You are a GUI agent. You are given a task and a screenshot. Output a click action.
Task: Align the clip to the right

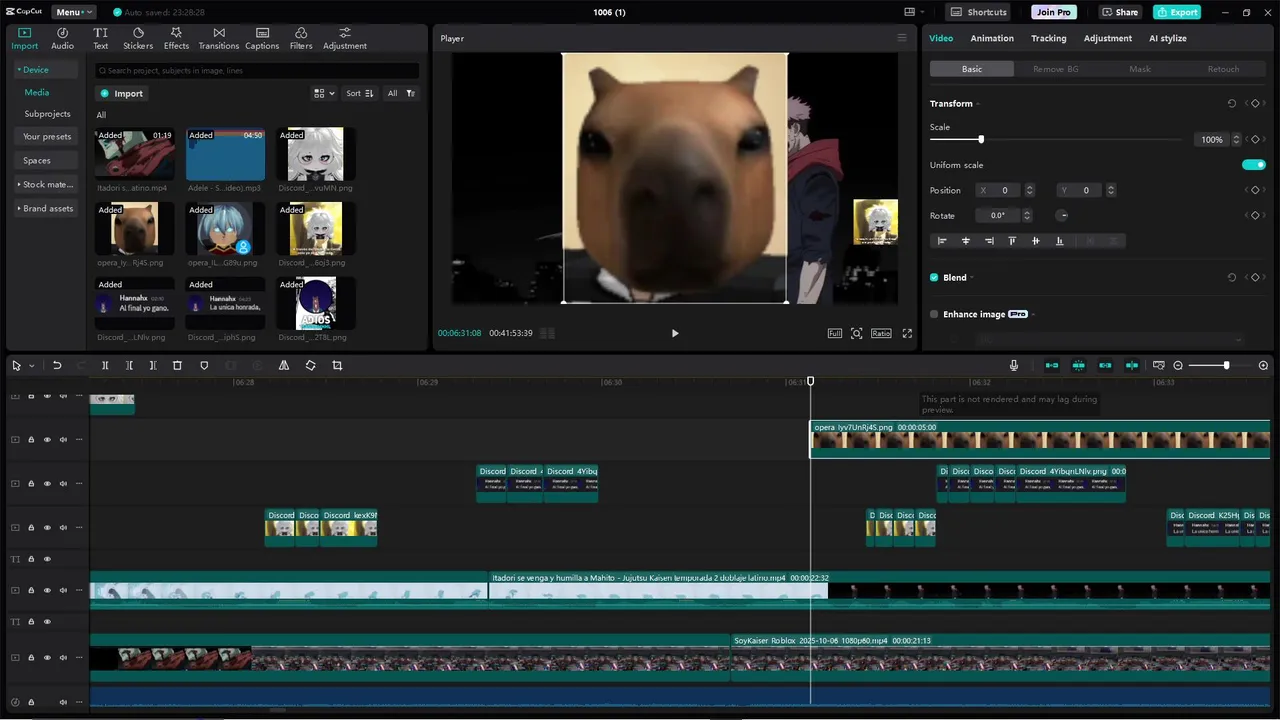(989, 241)
